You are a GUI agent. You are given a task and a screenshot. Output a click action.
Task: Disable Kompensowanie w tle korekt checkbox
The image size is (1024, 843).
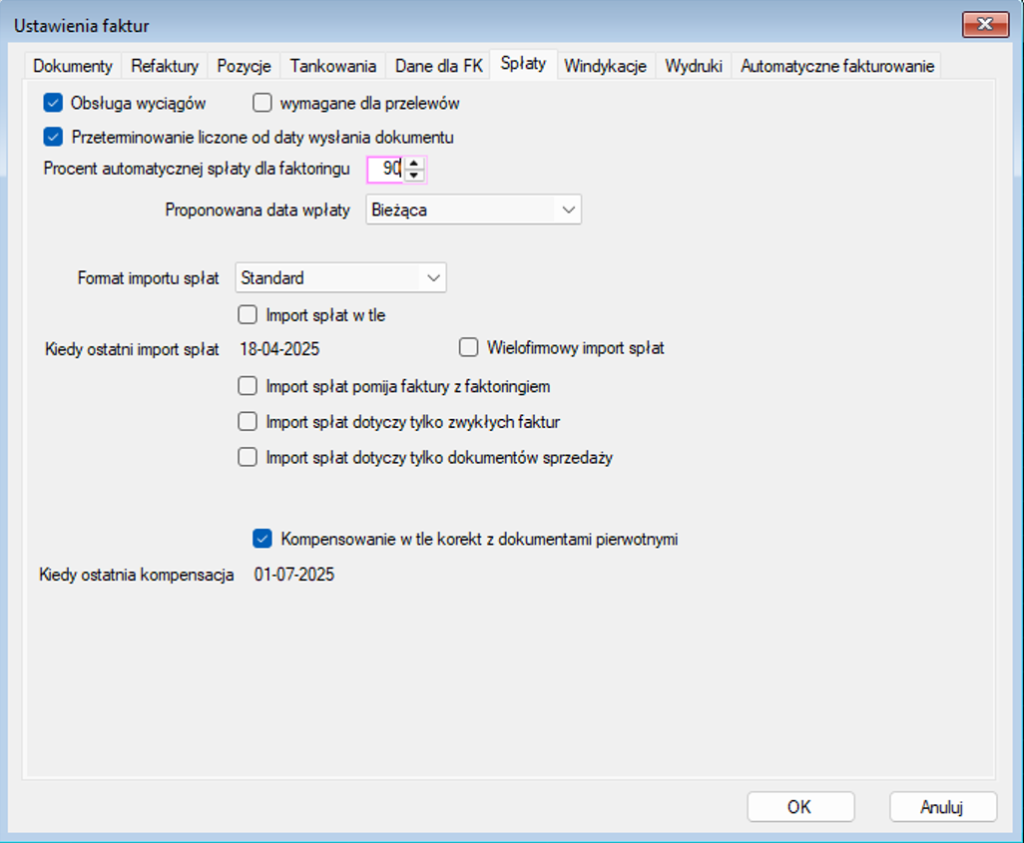click(262, 539)
